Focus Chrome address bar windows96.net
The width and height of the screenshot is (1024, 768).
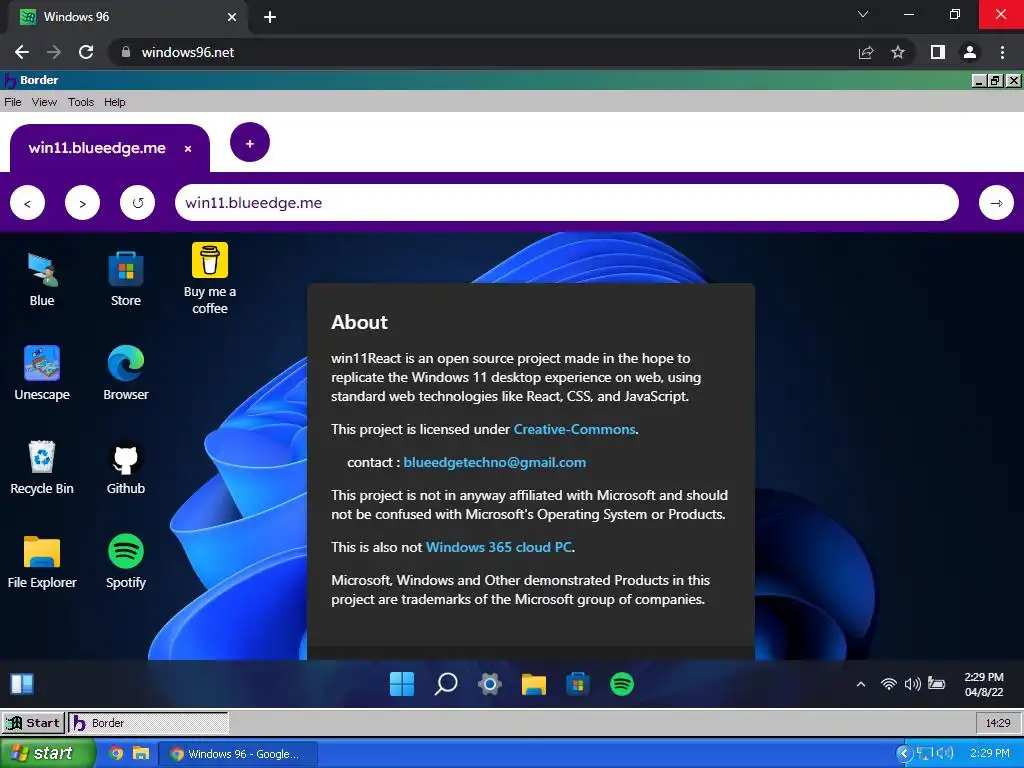click(x=483, y=52)
